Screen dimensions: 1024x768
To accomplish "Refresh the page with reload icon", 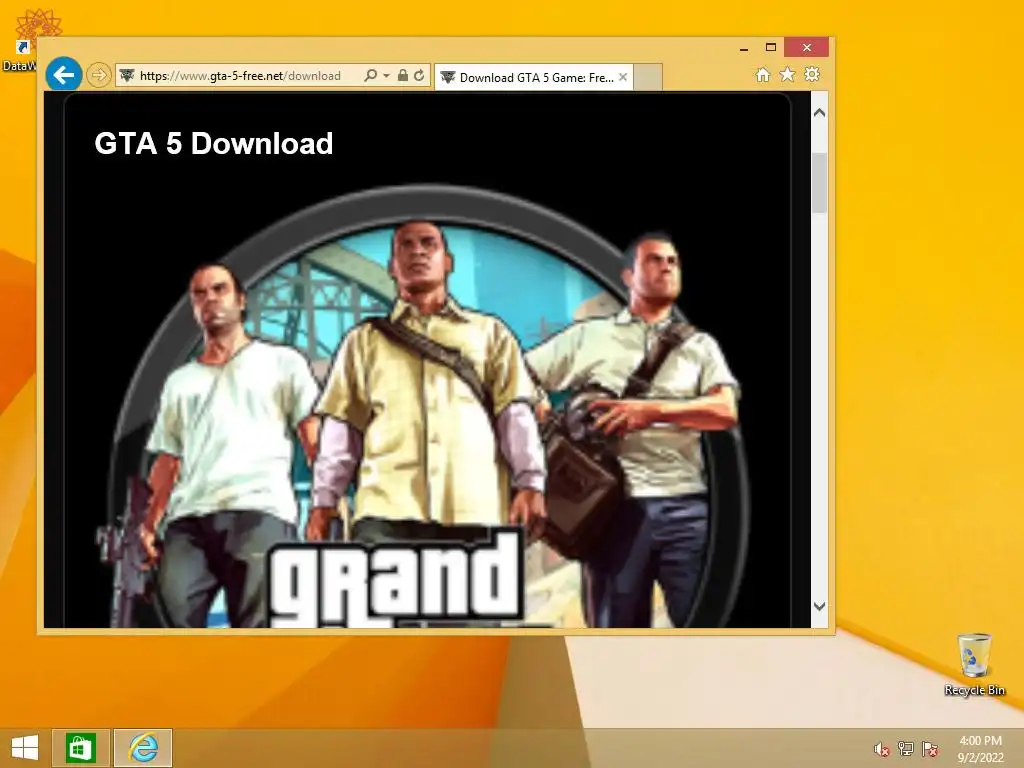I will (x=419, y=76).
